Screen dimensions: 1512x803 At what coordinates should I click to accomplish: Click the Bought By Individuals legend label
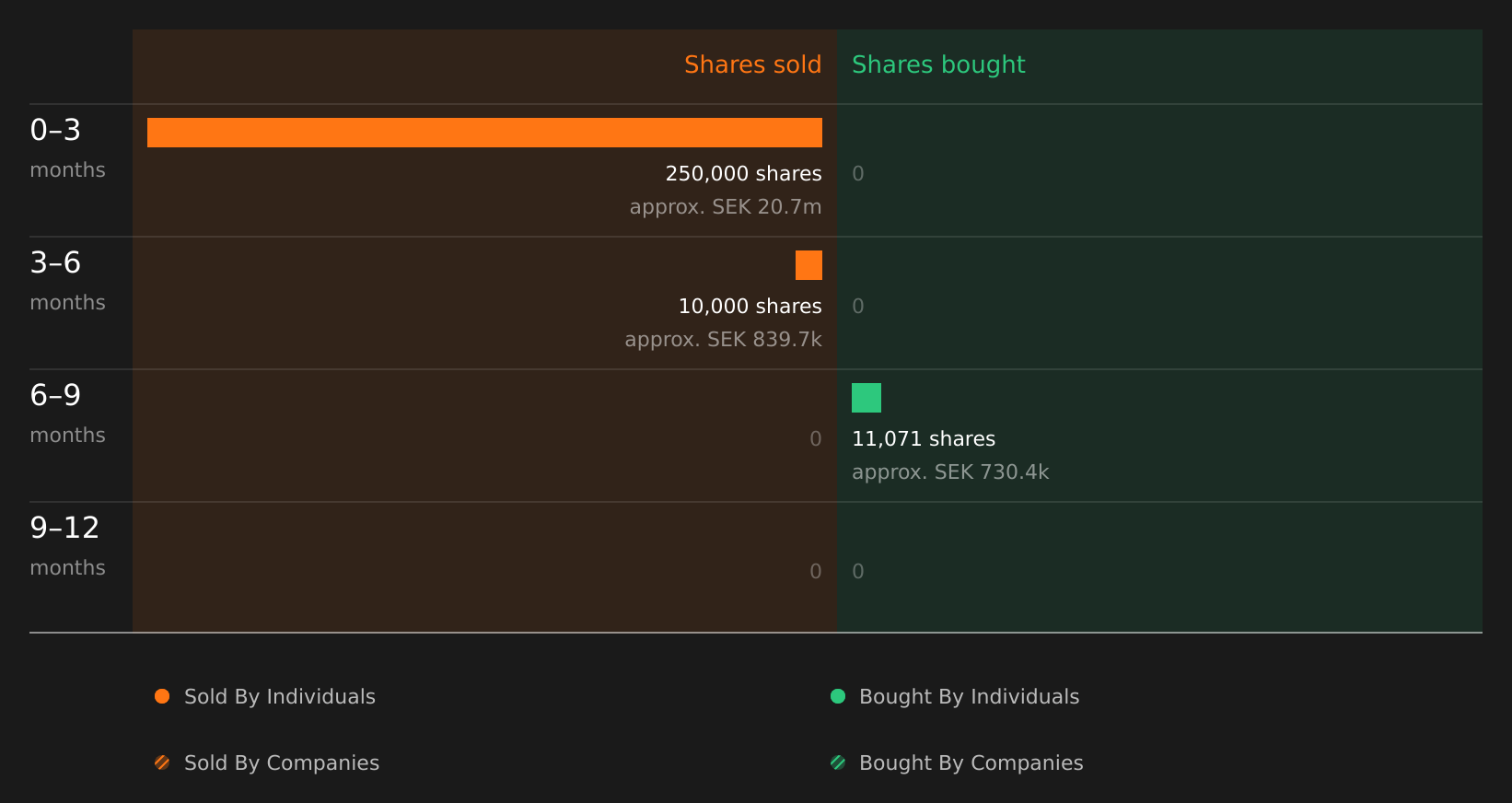pos(969,696)
